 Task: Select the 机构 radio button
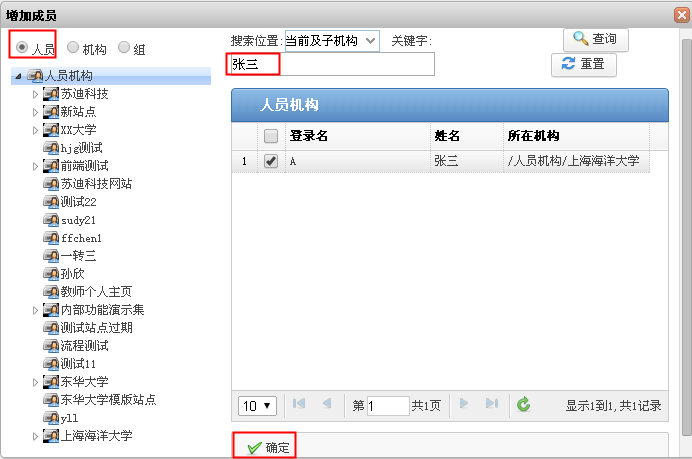73,47
